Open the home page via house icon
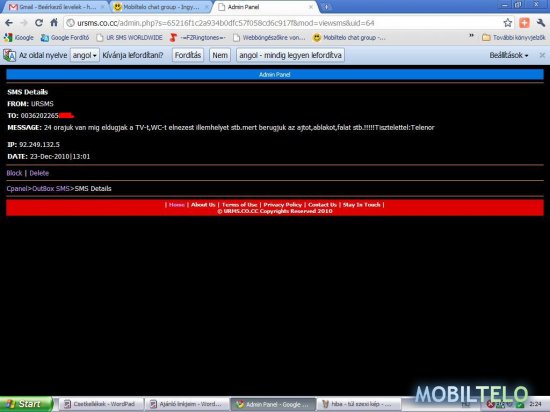 pyautogui.click(x=54, y=23)
